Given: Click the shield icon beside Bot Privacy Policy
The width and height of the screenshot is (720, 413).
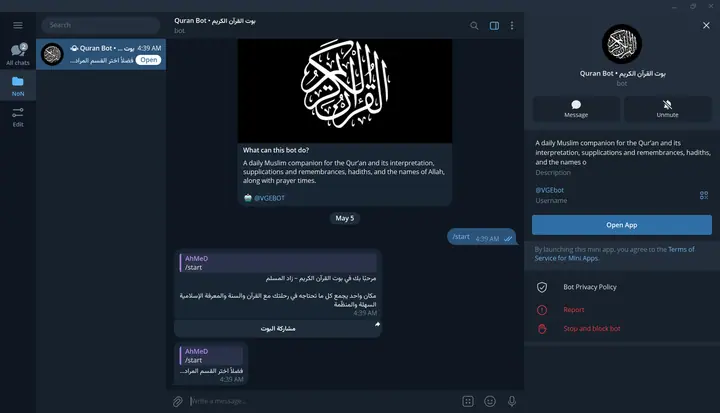Looking at the screenshot, I should (x=542, y=287).
